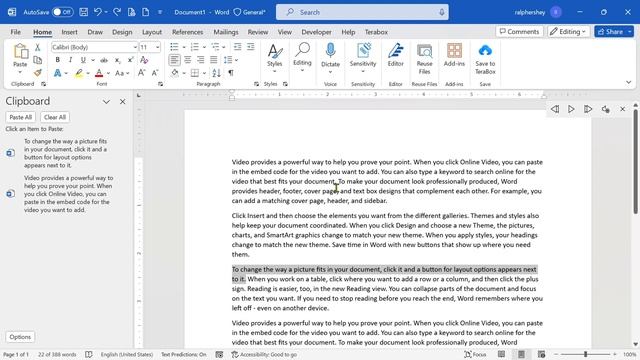Open Clipboard Options button
This screenshot has width=640, height=360.
pos(20,337)
